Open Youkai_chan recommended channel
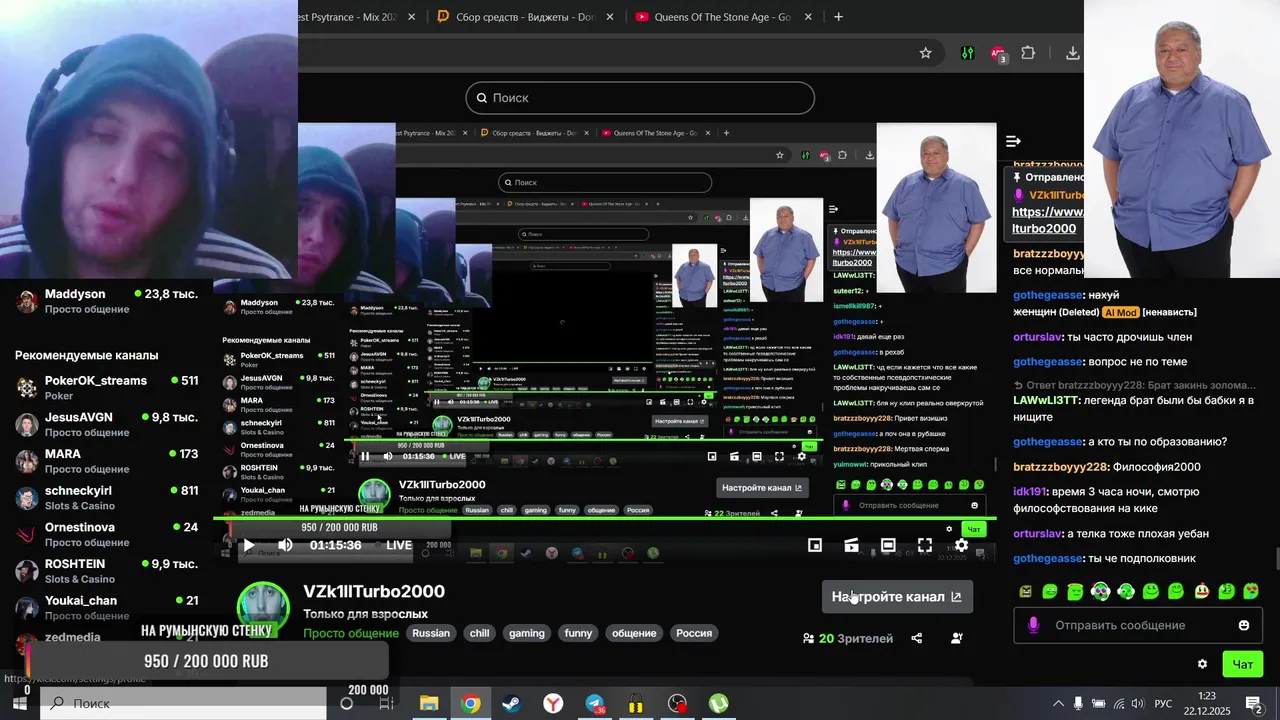Image resolution: width=1280 pixels, height=720 pixels. pos(106,608)
